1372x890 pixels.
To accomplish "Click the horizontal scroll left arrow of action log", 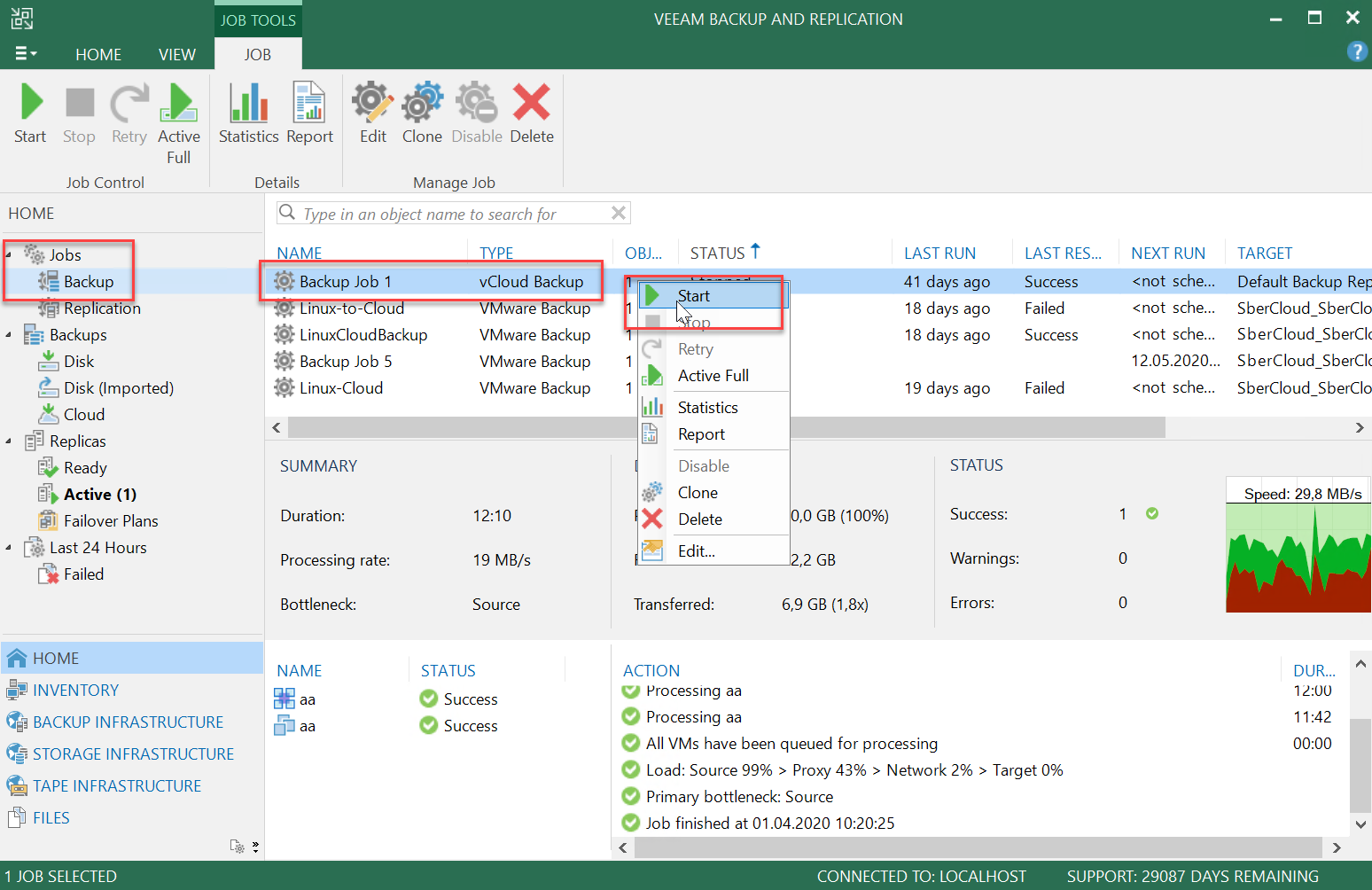I will (x=623, y=848).
